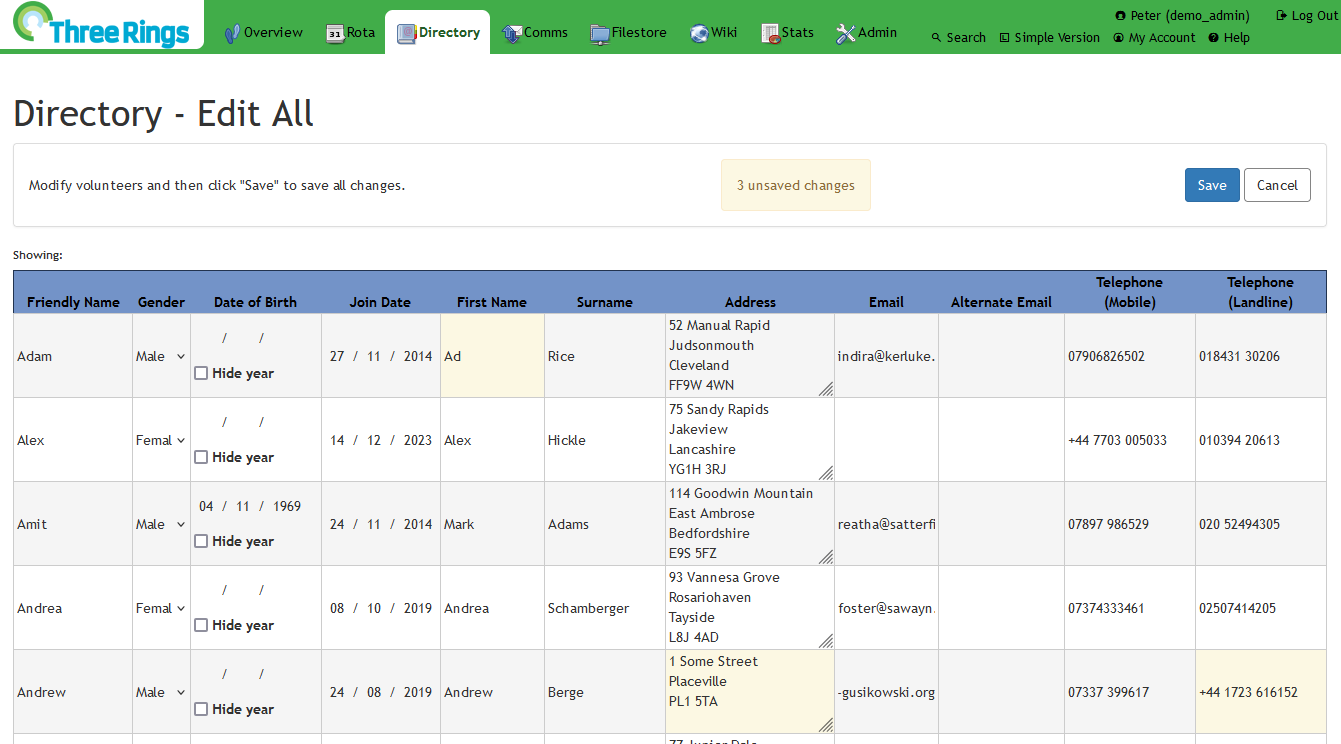Viewport: 1341px width, 744px height.
Task: Open the Overview section icon
Action: click(x=233, y=33)
